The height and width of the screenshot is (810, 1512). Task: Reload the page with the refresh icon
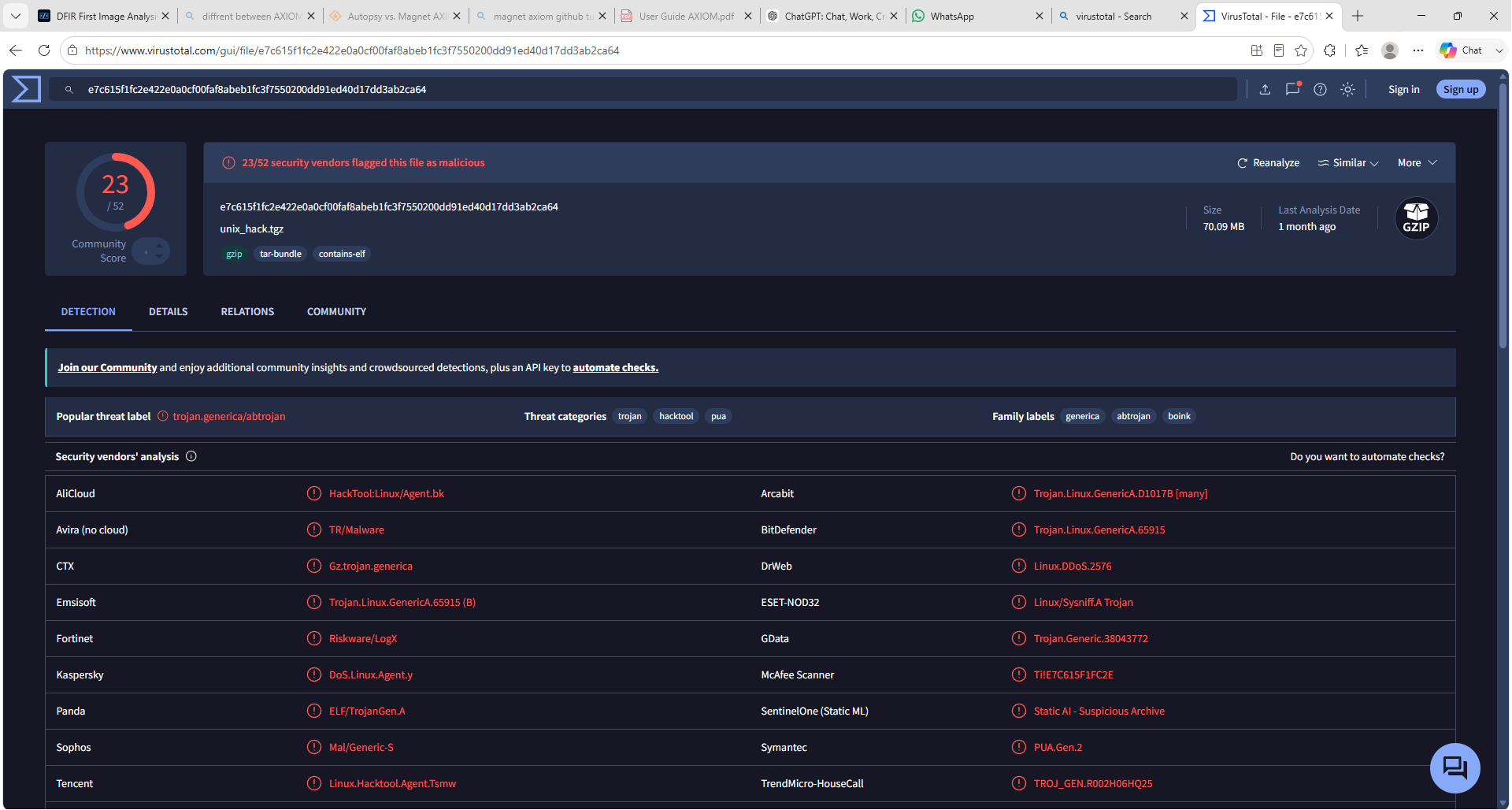44,50
